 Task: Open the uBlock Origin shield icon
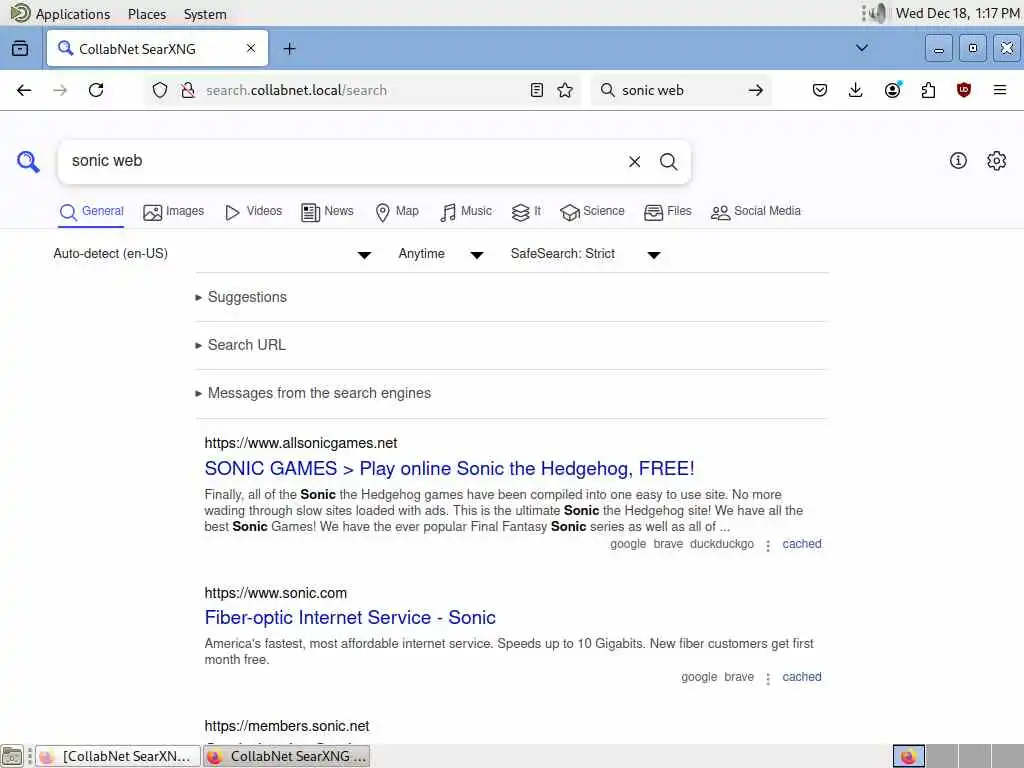coord(964,90)
